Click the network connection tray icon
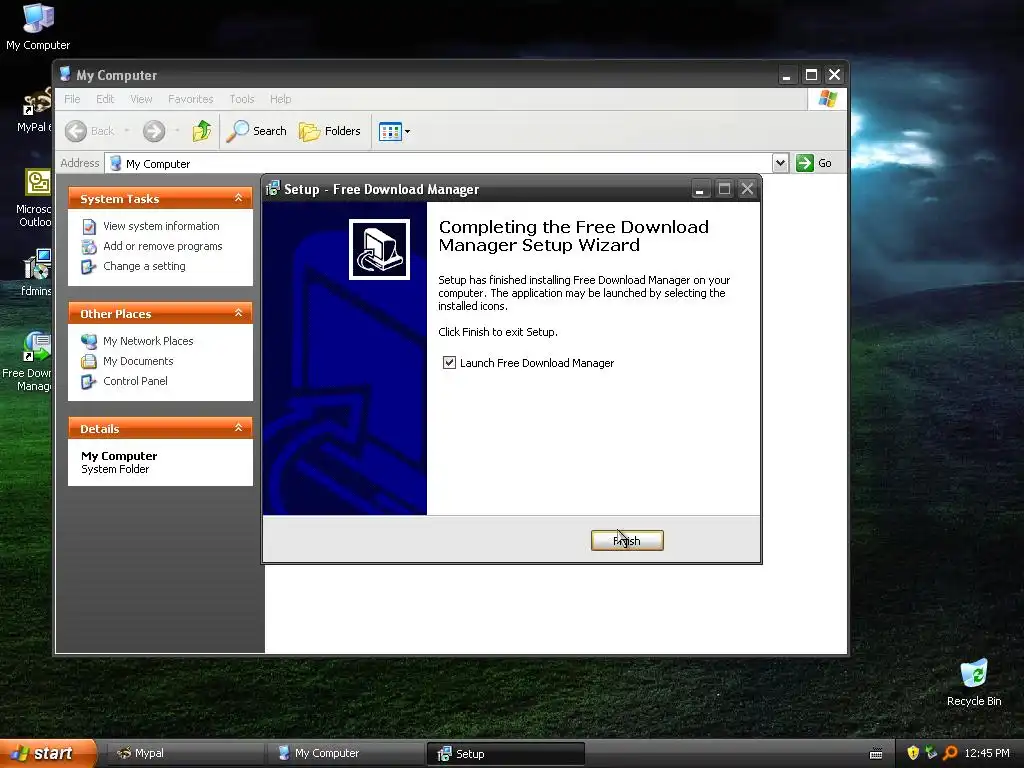The width and height of the screenshot is (1024, 768). [x=931, y=753]
